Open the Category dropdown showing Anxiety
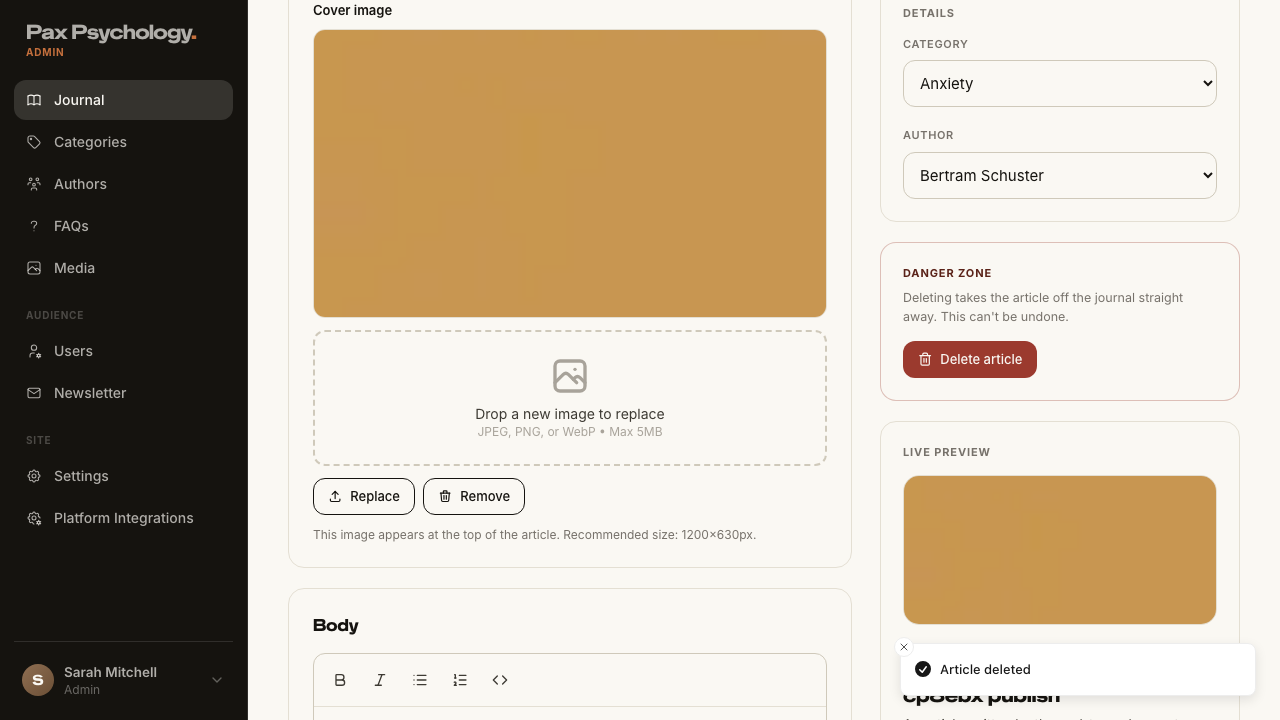The width and height of the screenshot is (1280, 720). [1060, 83]
